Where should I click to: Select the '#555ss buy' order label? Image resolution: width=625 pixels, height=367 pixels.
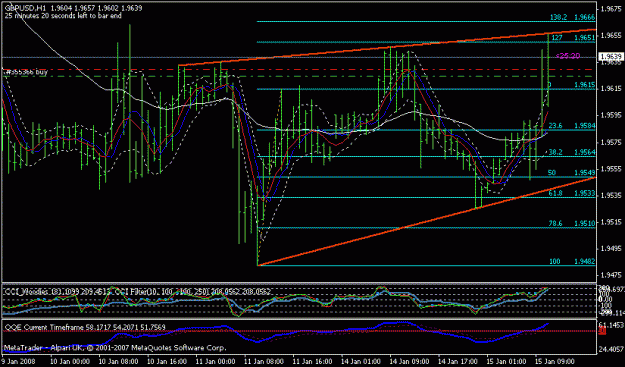26,72
